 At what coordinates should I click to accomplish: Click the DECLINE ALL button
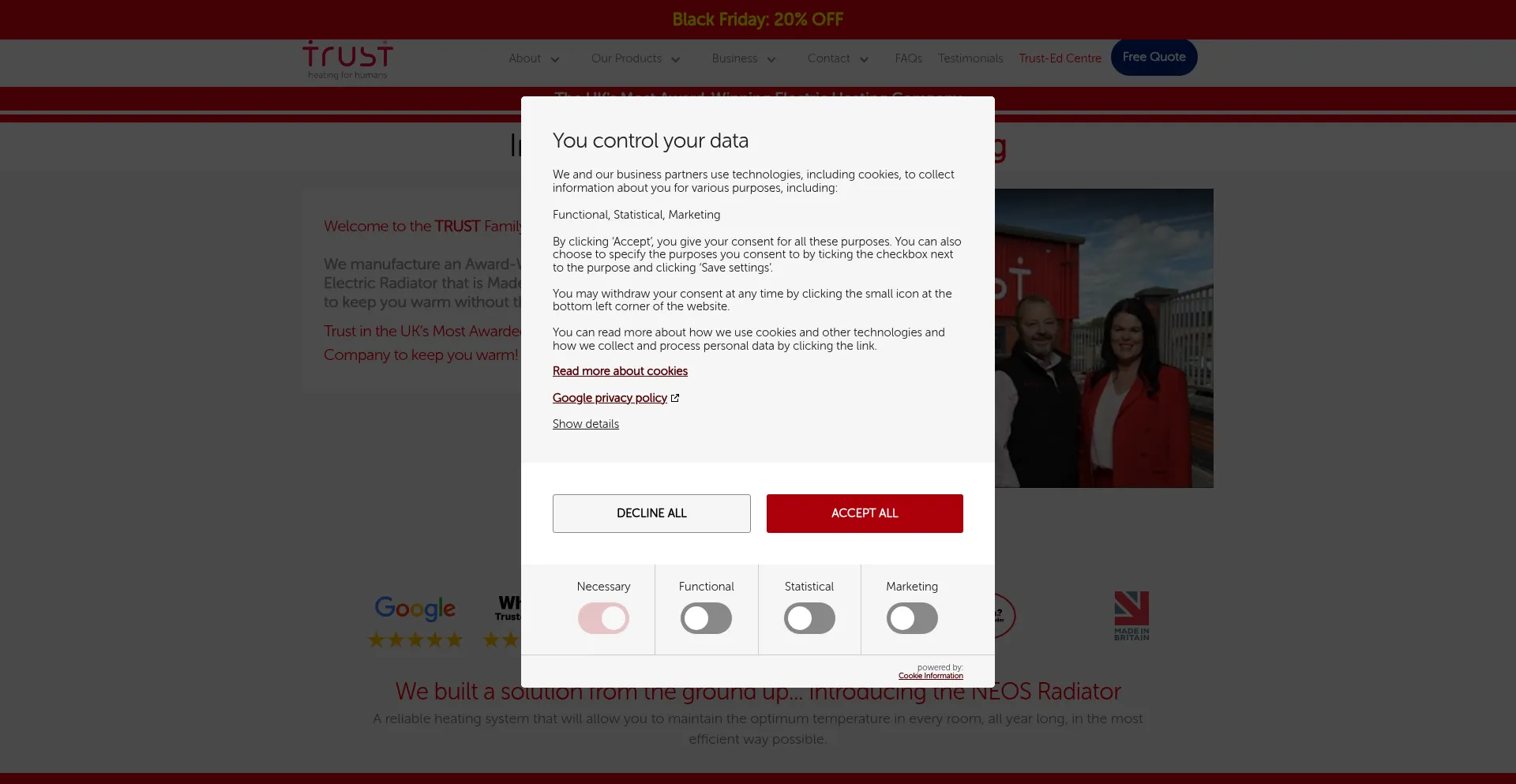click(651, 513)
